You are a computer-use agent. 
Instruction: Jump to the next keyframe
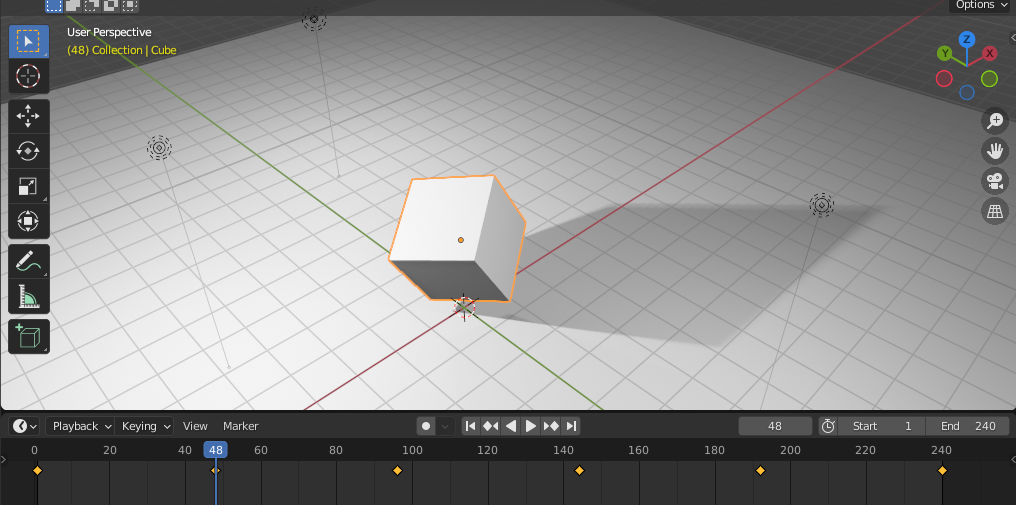click(551, 426)
